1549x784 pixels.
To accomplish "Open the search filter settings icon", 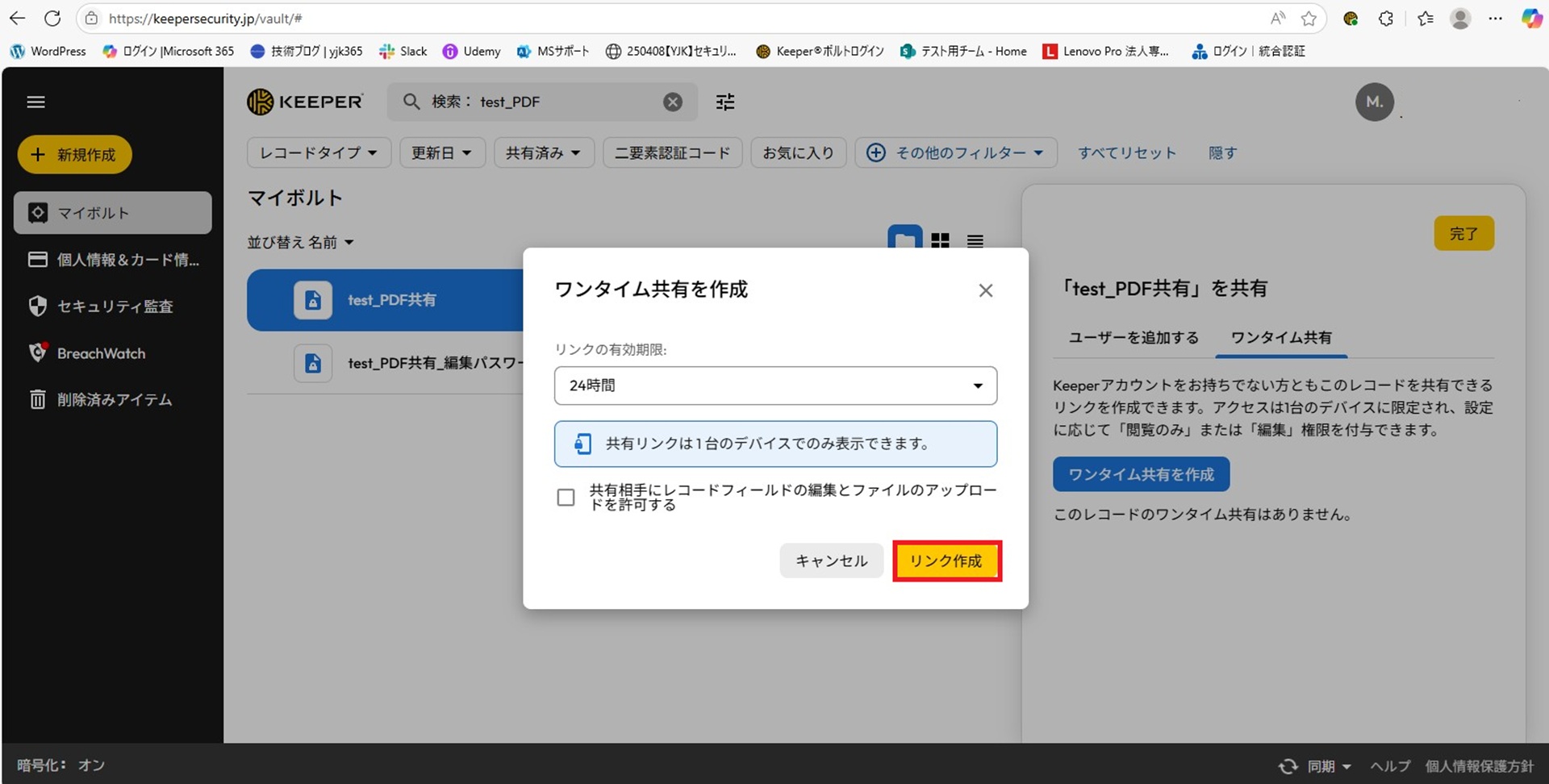I will pos(725,102).
